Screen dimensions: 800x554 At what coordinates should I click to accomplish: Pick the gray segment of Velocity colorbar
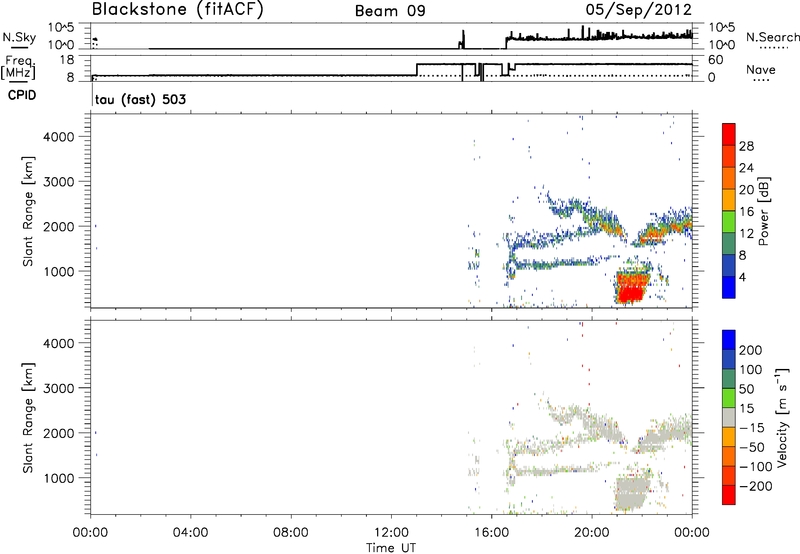729,417
